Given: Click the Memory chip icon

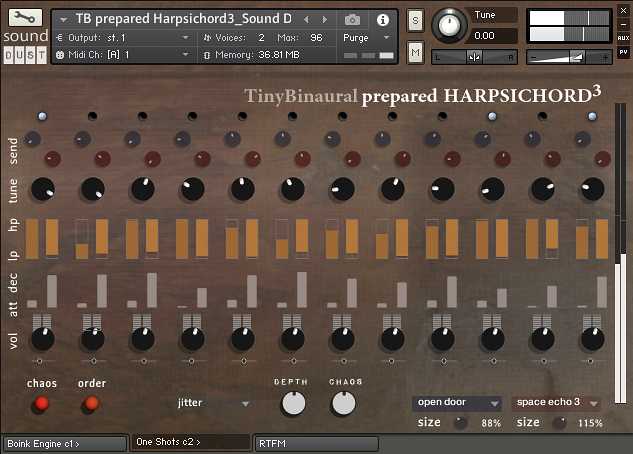Looking at the screenshot, I should point(207,55).
